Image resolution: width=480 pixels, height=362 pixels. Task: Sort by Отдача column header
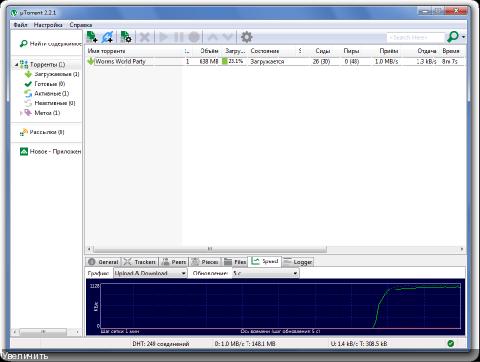427,51
